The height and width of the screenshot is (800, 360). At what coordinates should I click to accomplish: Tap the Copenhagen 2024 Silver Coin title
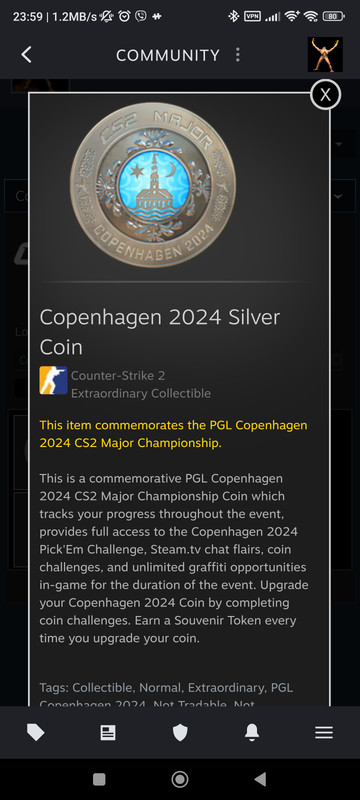tap(160, 332)
